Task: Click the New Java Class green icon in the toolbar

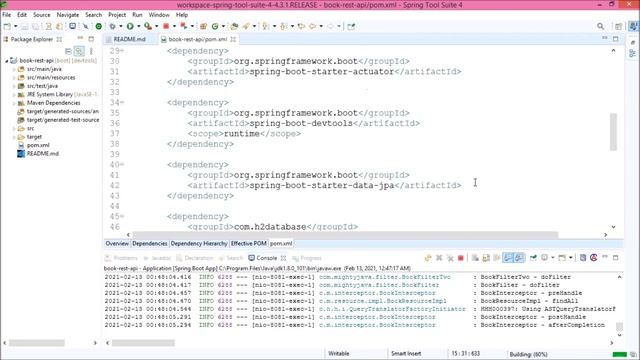Action: (x=215, y=26)
